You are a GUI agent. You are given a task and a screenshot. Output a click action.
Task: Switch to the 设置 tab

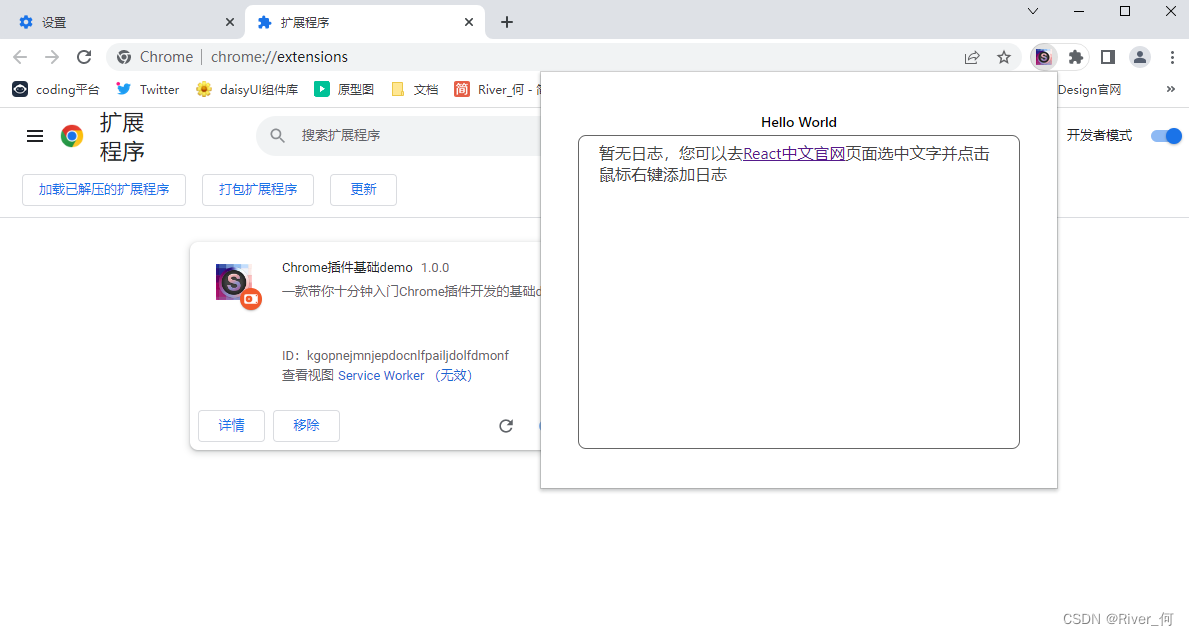pos(122,23)
